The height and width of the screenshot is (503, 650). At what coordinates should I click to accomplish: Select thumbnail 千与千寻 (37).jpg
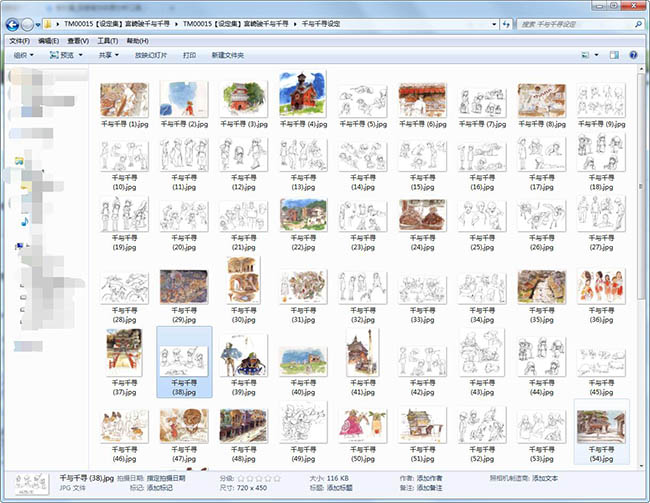click(x=124, y=352)
